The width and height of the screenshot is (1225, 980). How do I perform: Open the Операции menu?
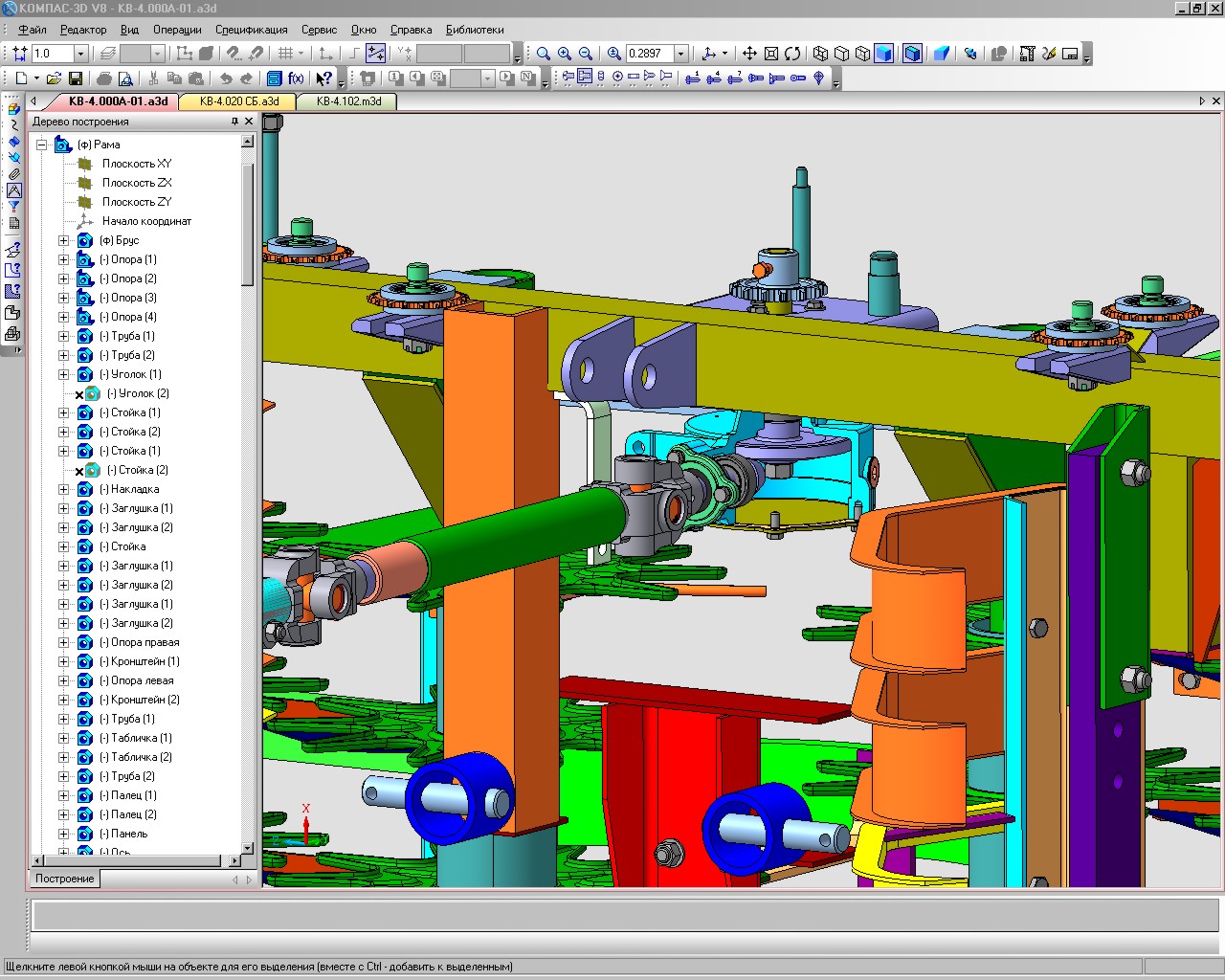177,30
